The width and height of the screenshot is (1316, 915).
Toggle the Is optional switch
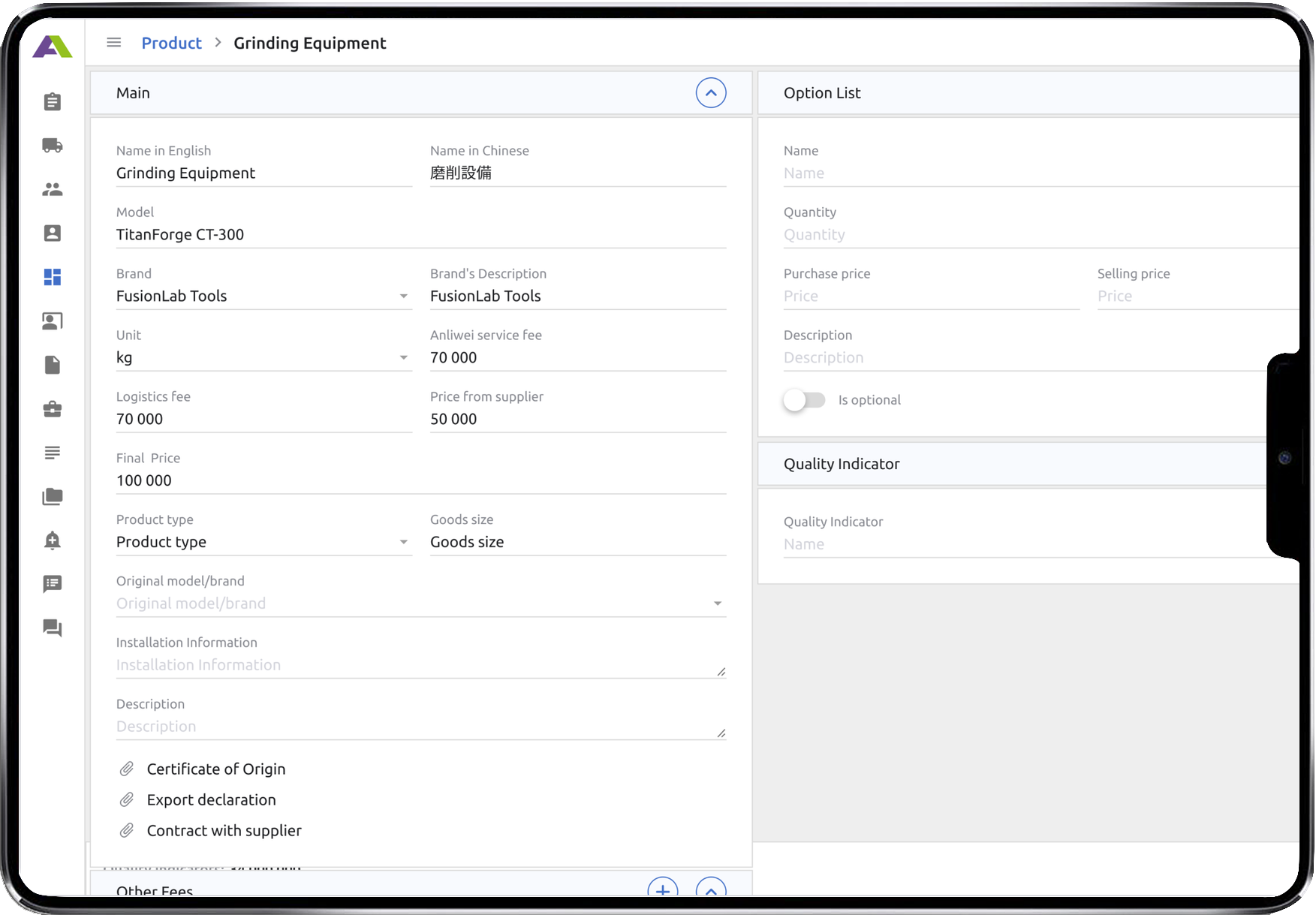[x=804, y=400]
